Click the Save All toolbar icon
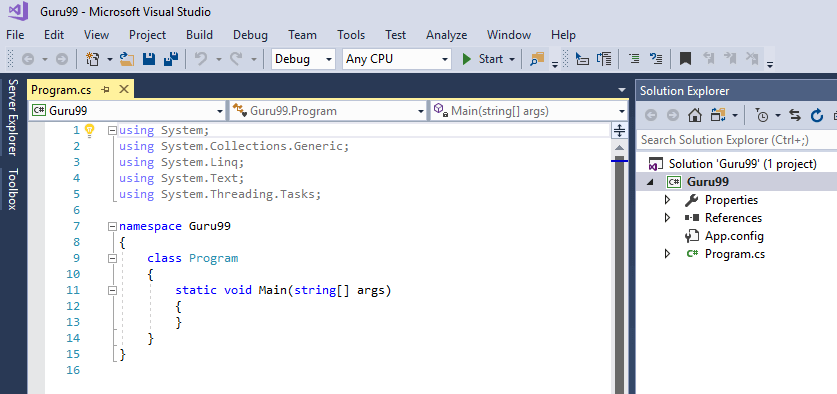This screenshot has height=394, width=837. point(171,59)
